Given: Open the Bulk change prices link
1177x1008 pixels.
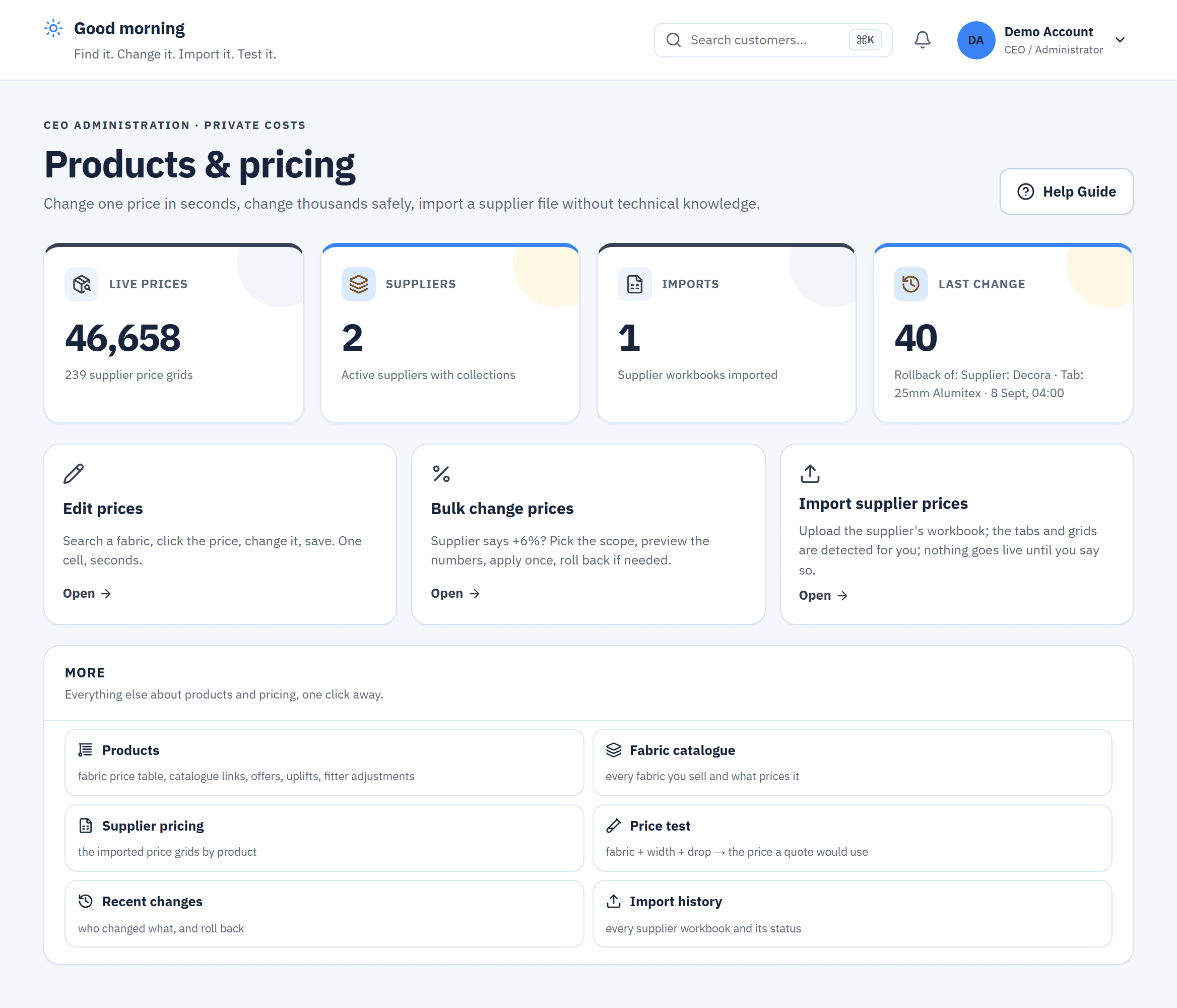Looking at the screenshot, I should tap(455, 593).
